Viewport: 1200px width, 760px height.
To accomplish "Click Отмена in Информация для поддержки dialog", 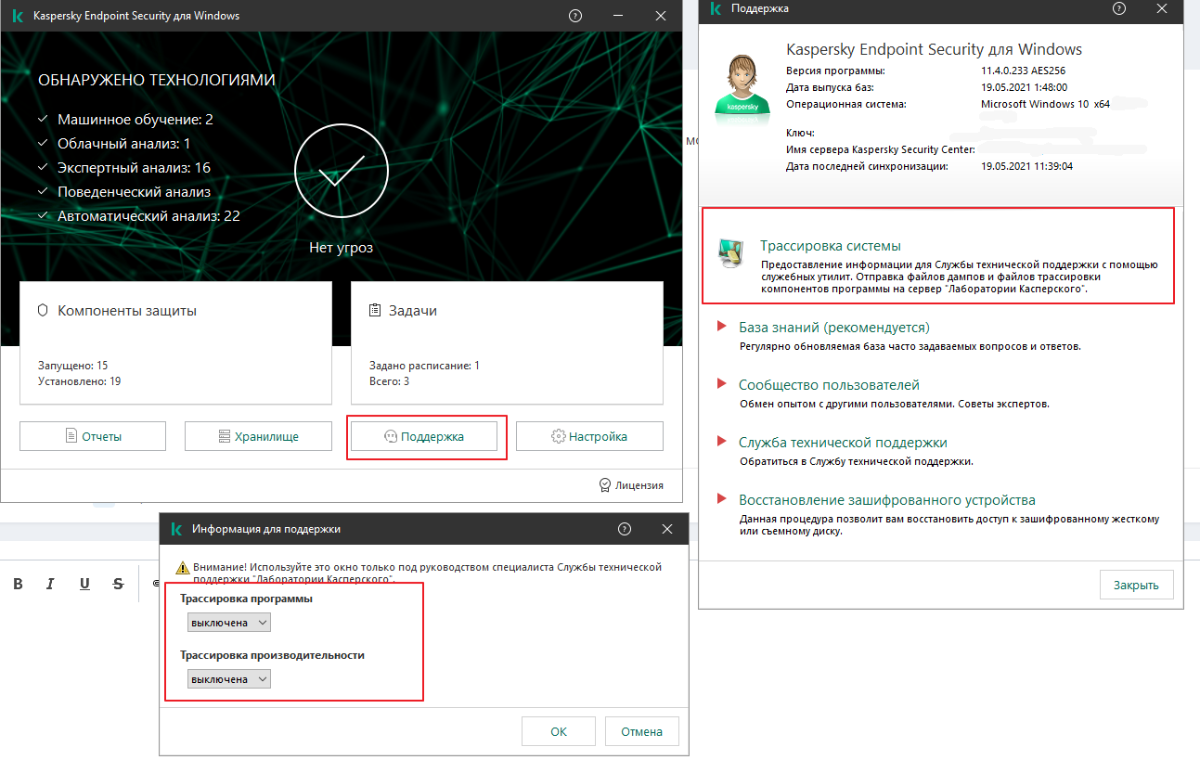I will pyautogui.click(x=642, y=731).
